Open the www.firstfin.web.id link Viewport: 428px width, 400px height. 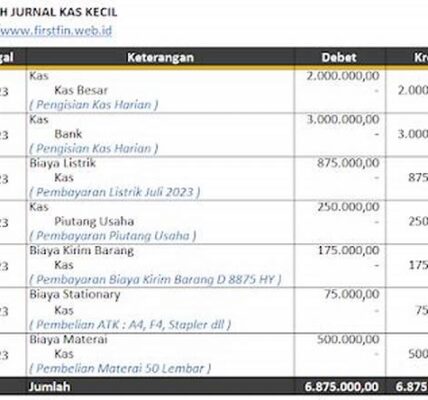click(55, 31)
